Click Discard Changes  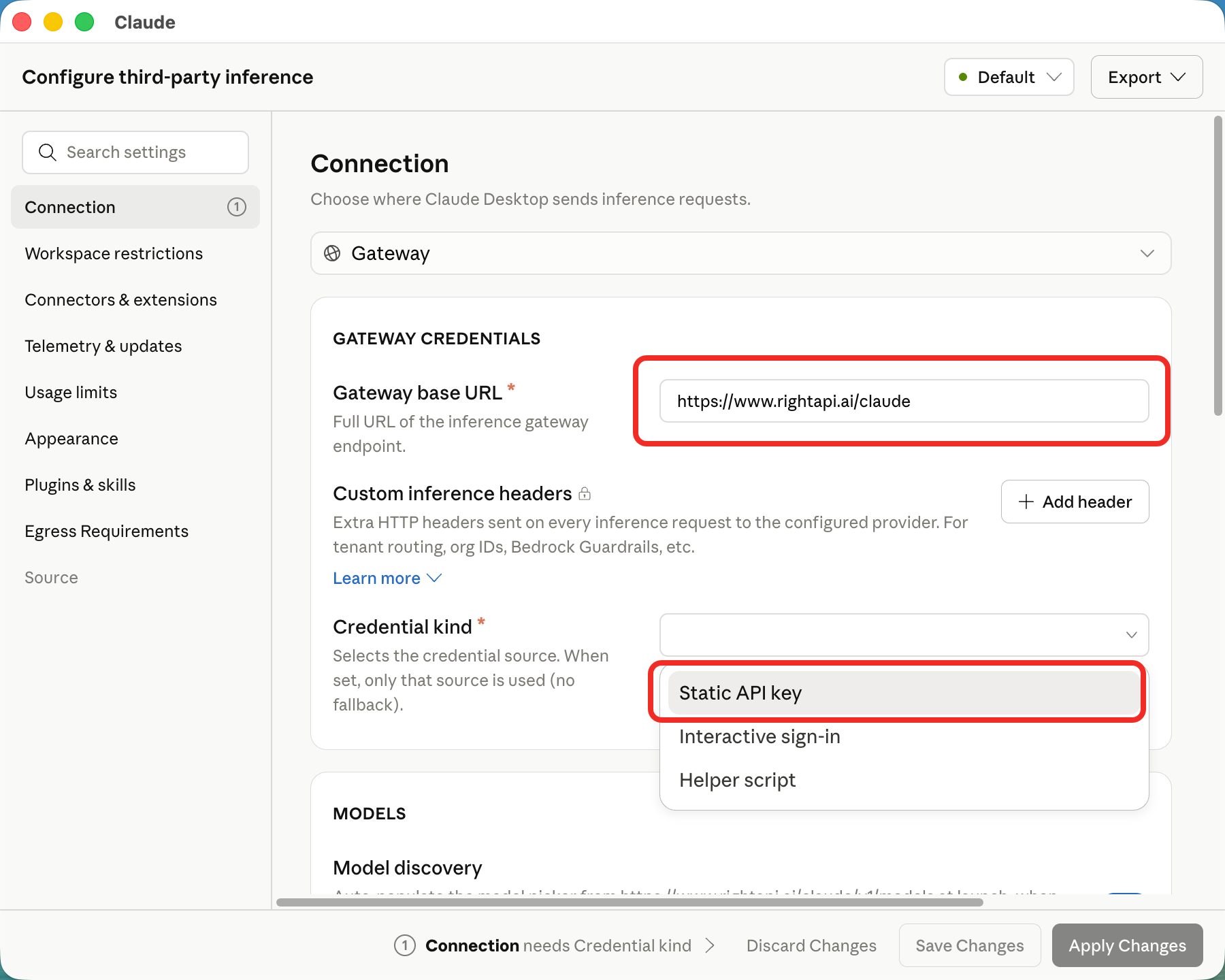811,945
